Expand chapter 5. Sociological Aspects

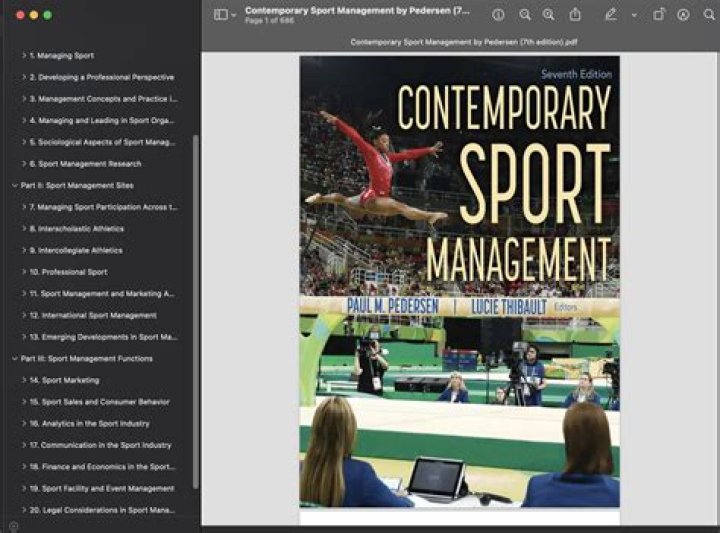pyautogui.click(x=24, y=141)
